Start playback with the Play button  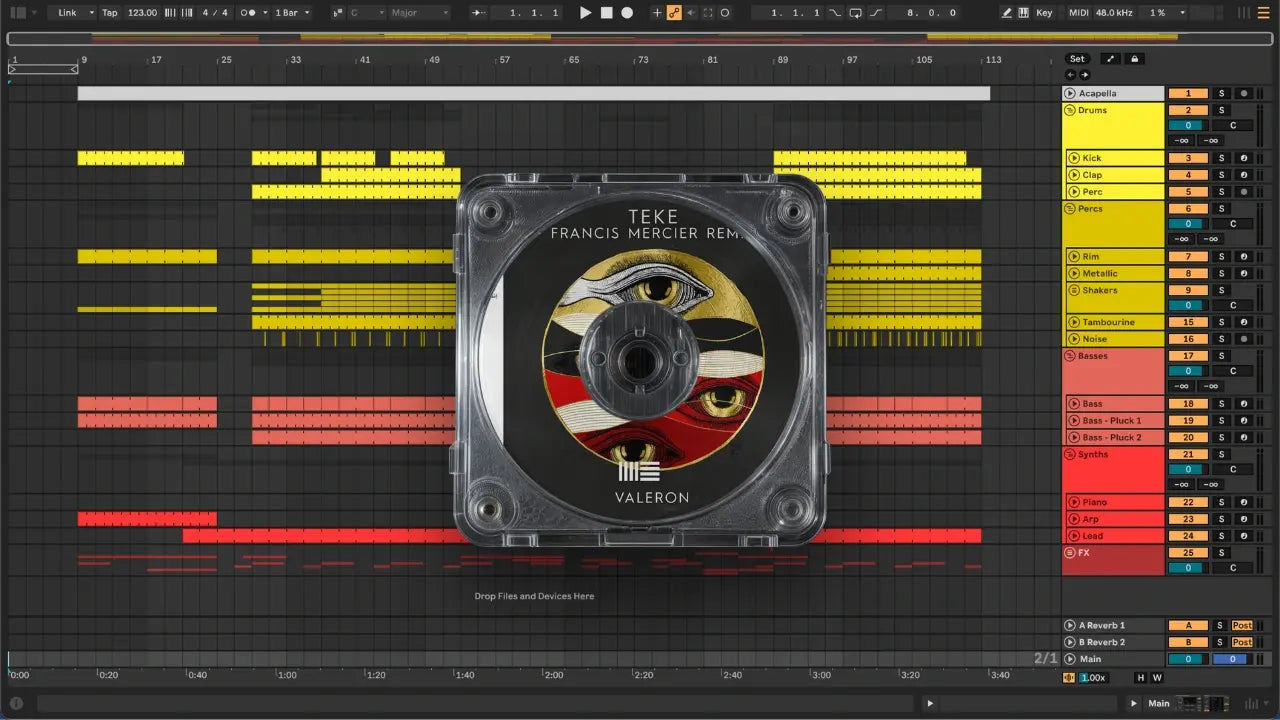586,13
